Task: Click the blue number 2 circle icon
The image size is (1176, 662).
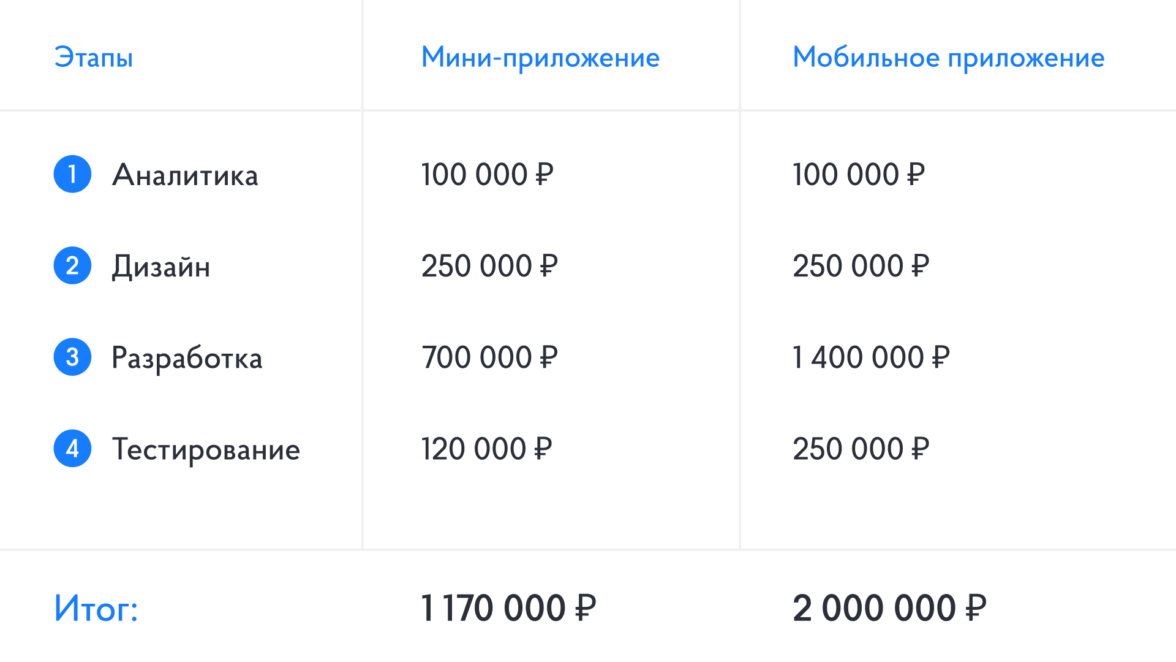Action: click(x=72, y=267)
